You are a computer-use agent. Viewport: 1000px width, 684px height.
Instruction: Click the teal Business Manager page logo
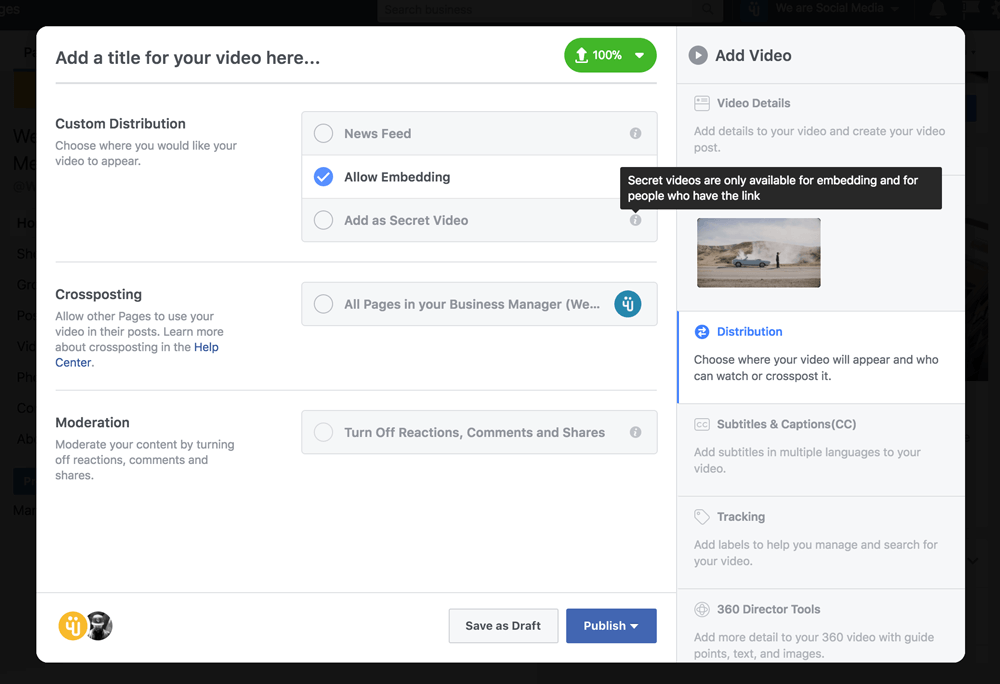pos(627,304)
